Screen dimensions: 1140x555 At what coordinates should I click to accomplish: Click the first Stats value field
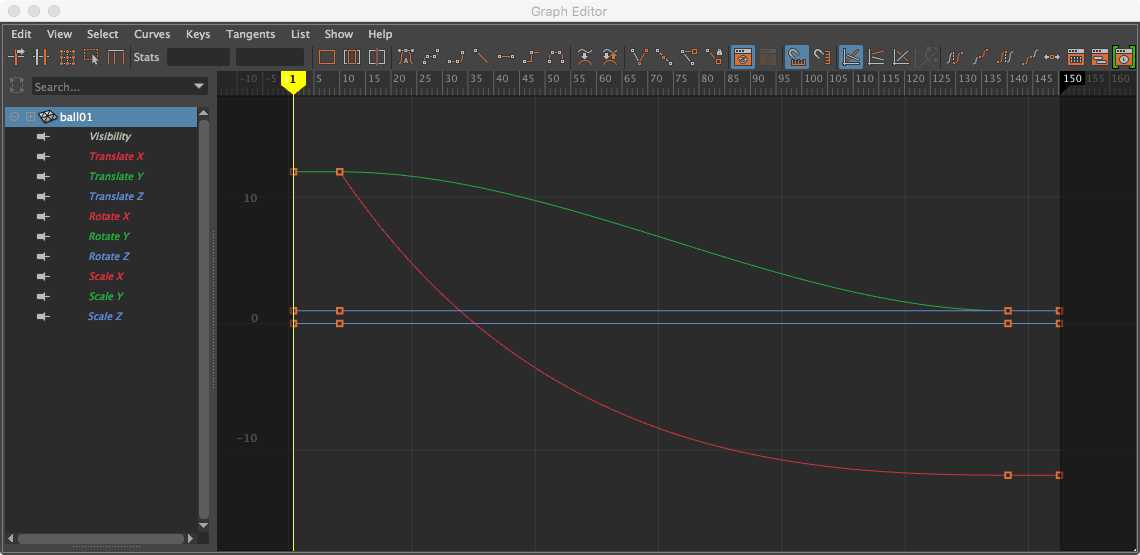pyautogui.click(x=198, y=57)
